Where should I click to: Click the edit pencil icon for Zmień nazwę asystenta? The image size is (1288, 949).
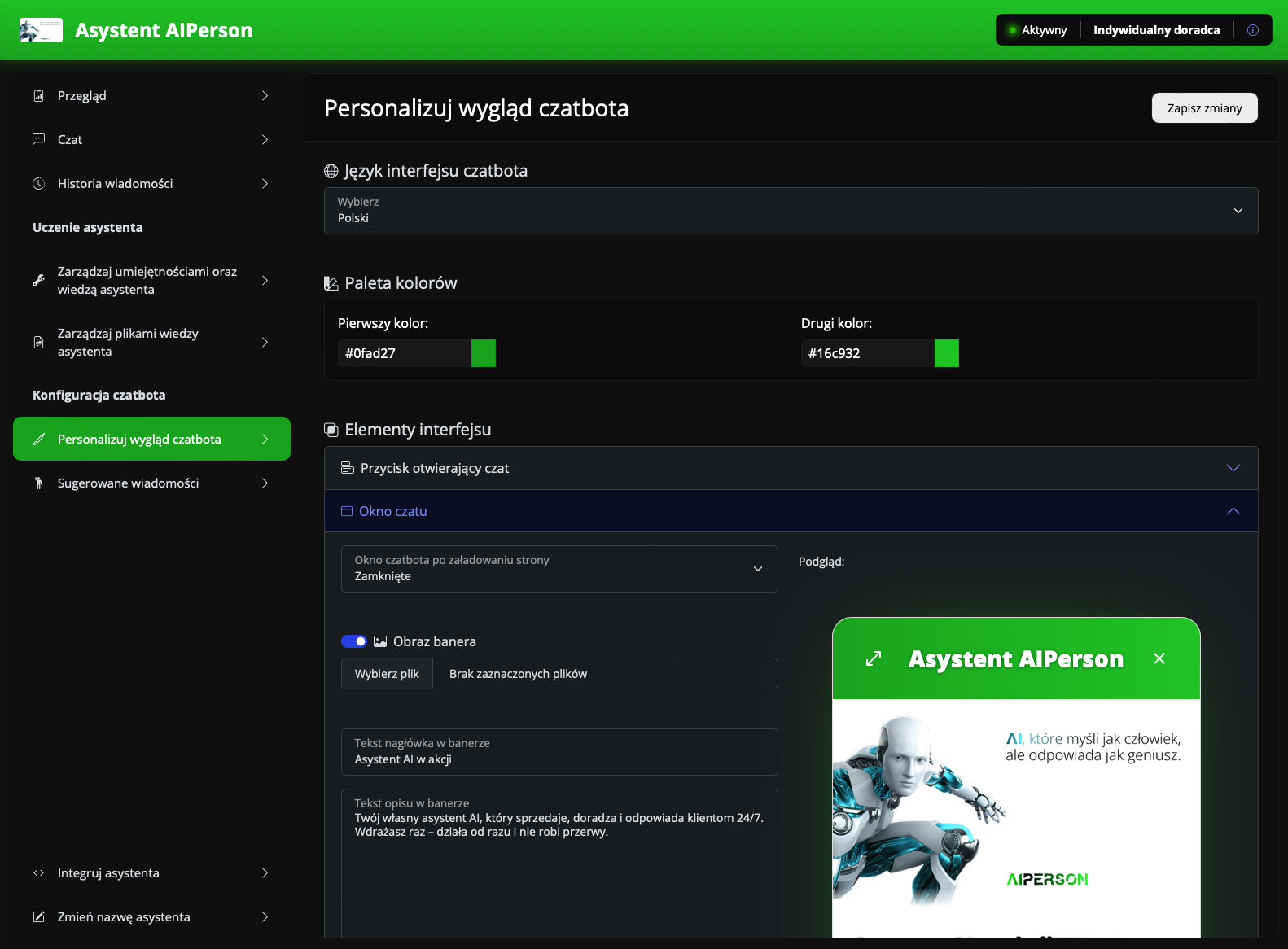point(38,916)
